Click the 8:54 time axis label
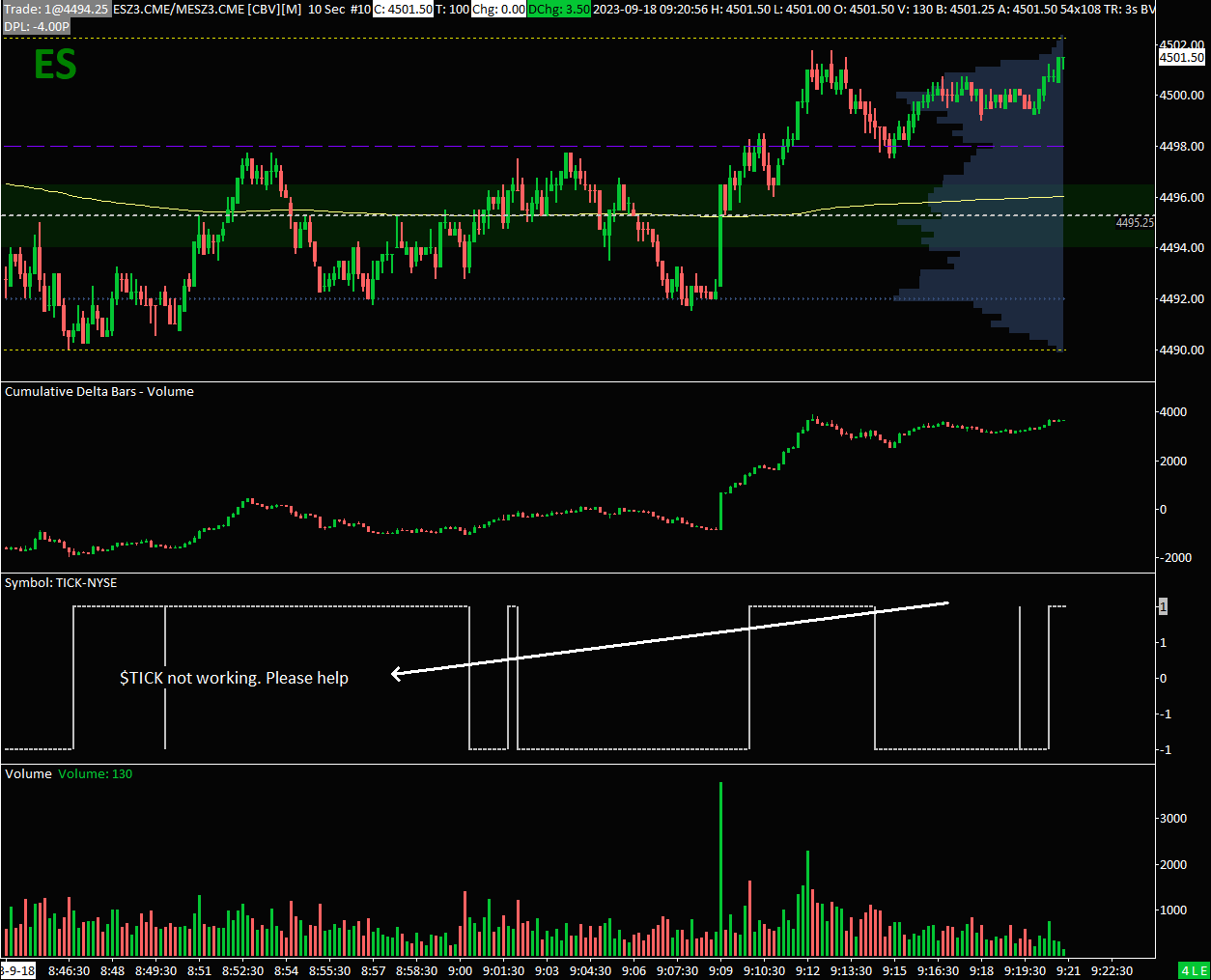Screen dimensions: 1211x980 (x=286, y=971)
